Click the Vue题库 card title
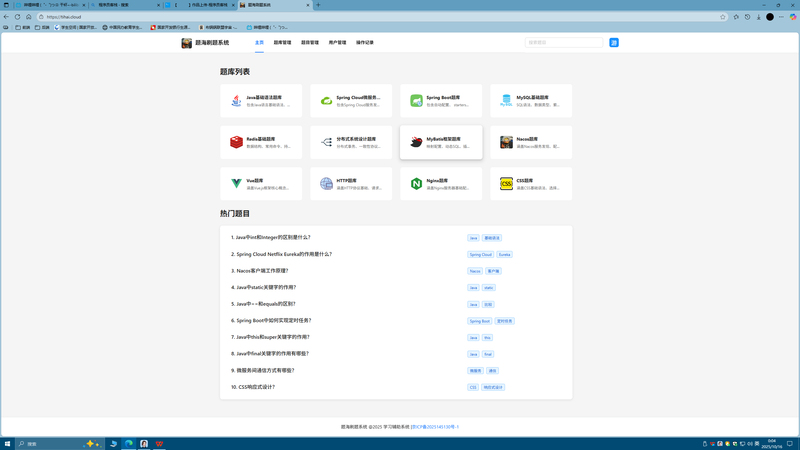 click(255, 181)
